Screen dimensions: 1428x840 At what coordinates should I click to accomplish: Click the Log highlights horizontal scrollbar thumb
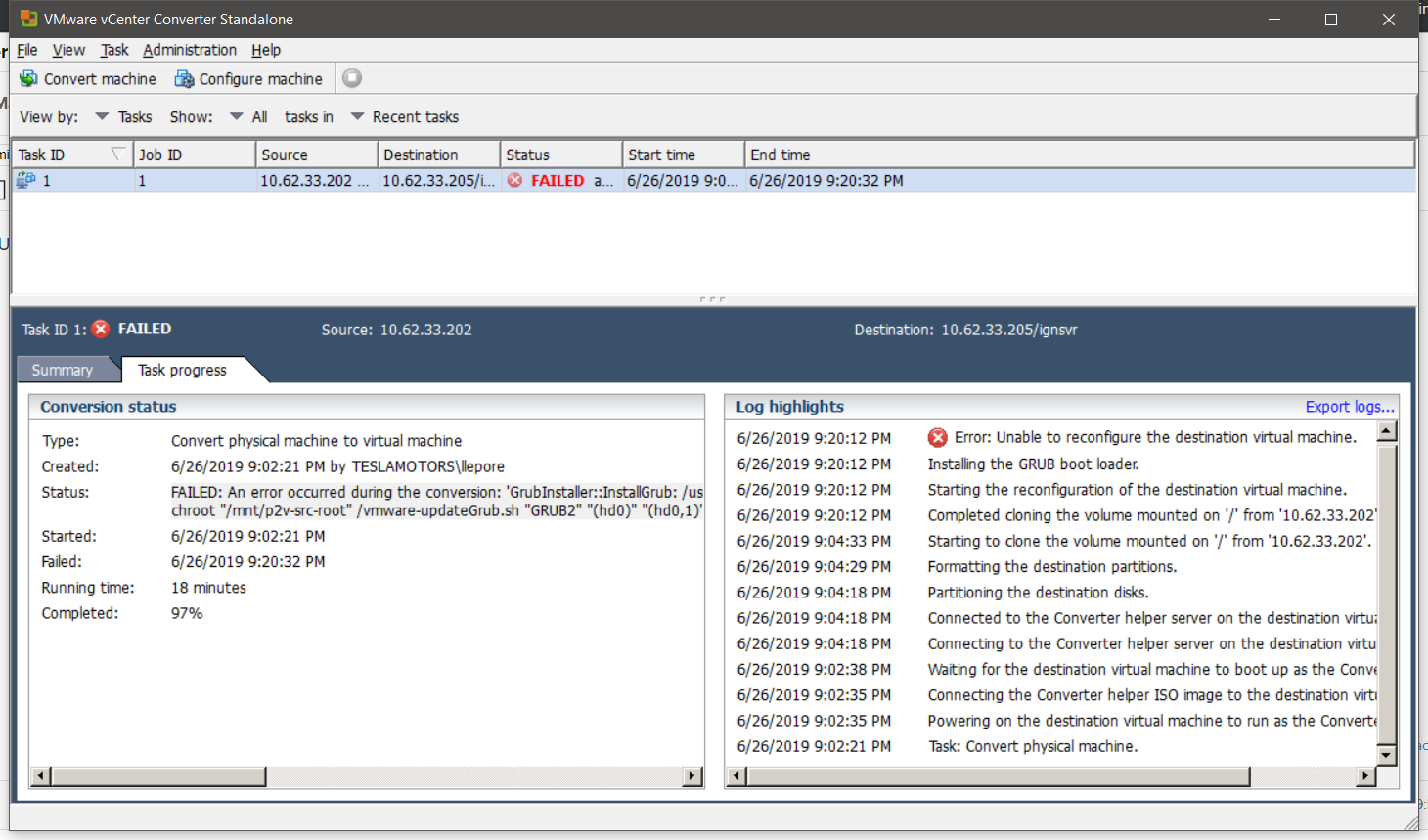point(999,776)
